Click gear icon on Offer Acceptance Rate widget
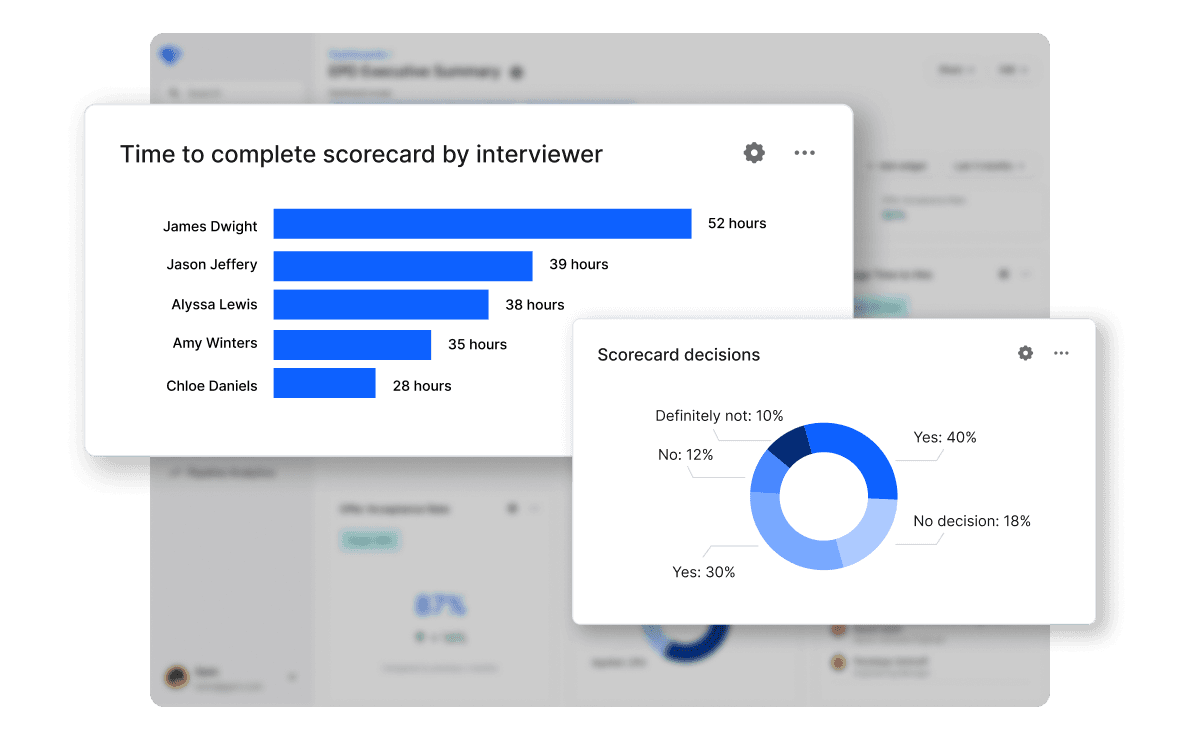 tap(512, 509)
